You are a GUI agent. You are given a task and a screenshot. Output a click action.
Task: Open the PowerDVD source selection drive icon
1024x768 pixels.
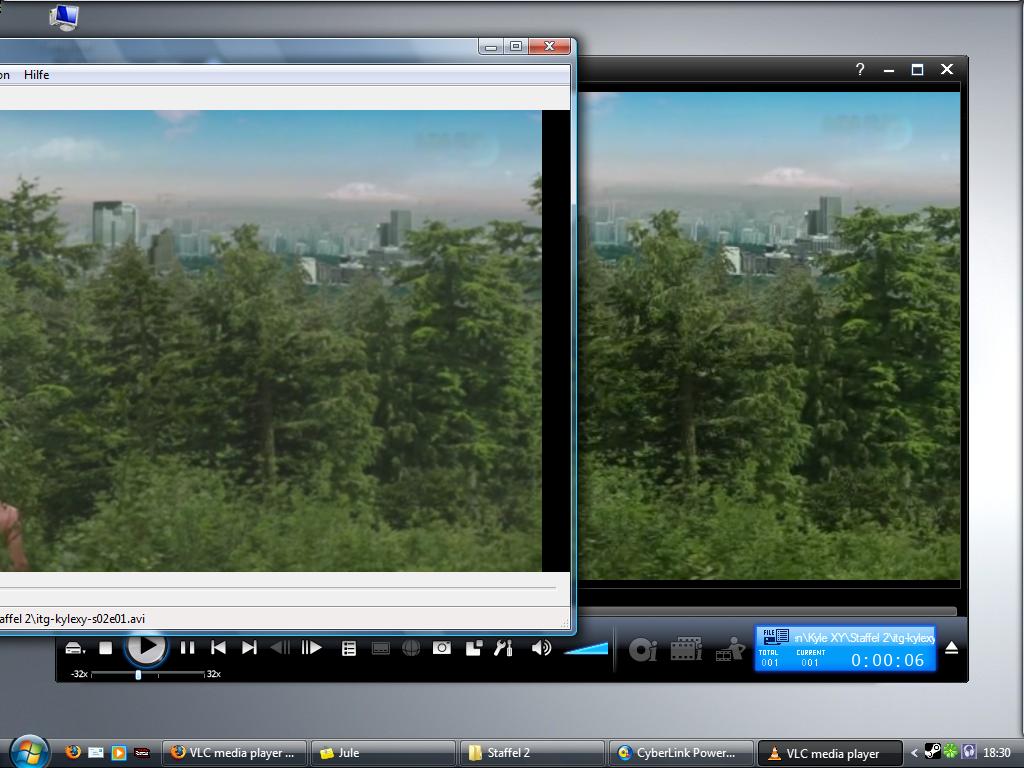click(75, 648)
